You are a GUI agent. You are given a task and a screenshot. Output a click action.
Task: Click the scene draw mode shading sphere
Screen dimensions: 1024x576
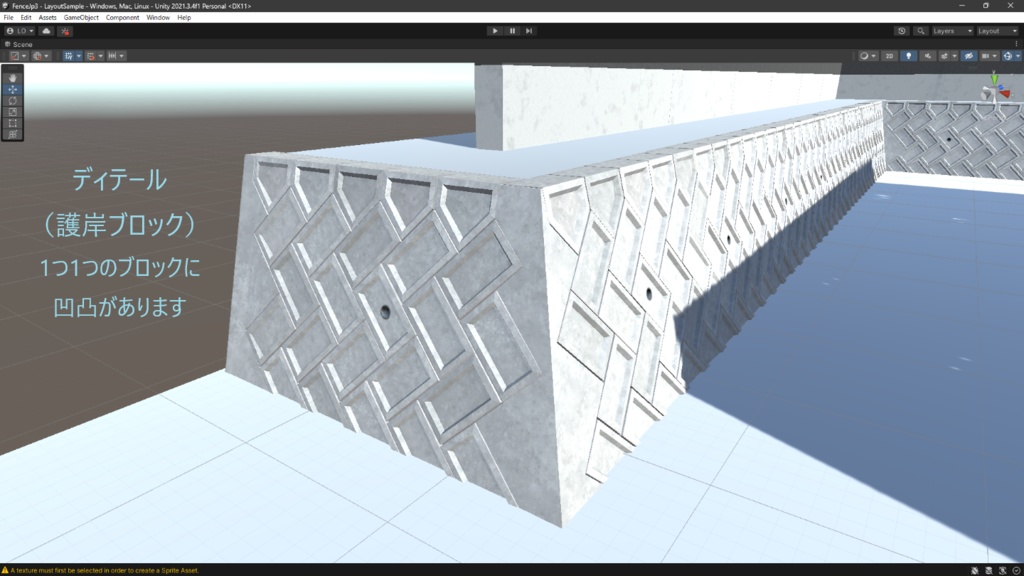pyautogui.click(x=864, y=56)
